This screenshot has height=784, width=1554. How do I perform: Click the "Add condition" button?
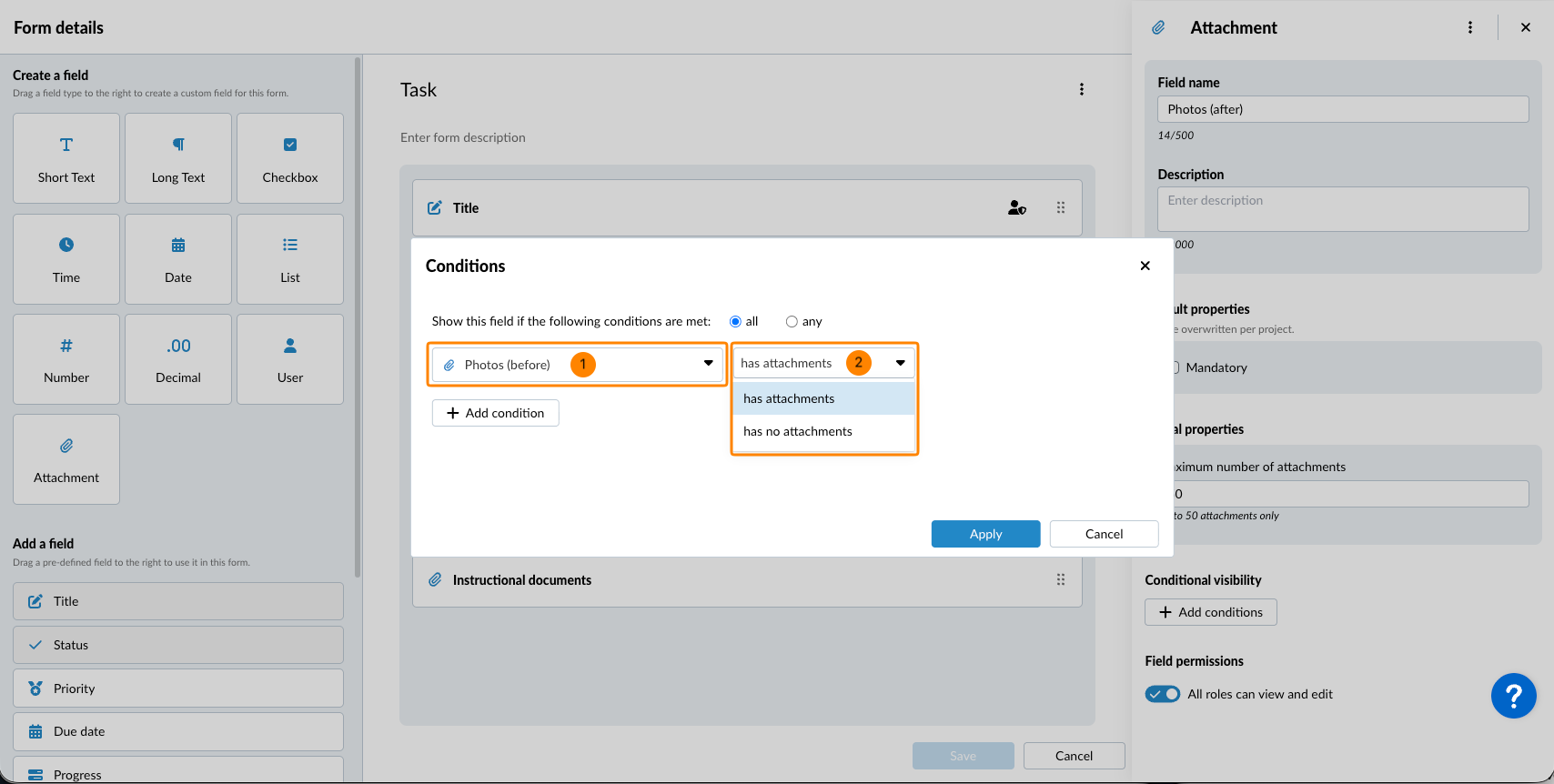point(496,413)
